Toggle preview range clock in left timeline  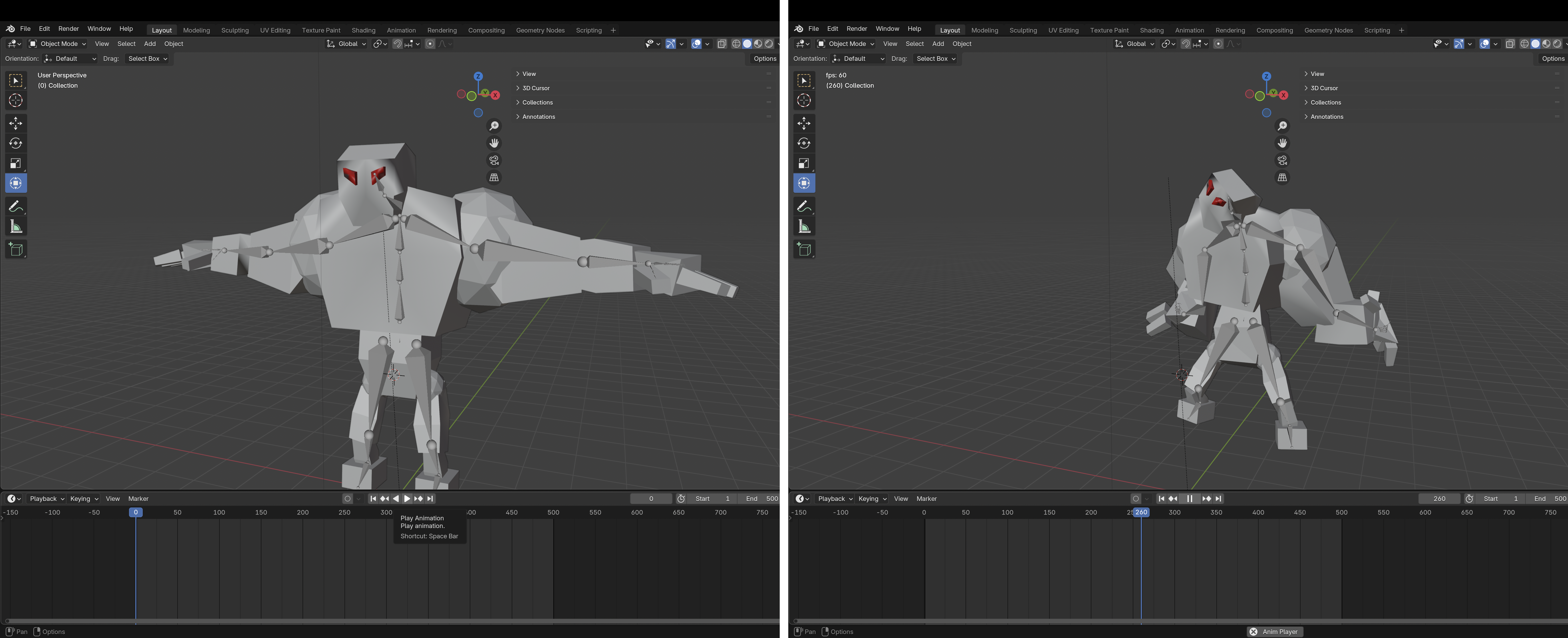682,498
